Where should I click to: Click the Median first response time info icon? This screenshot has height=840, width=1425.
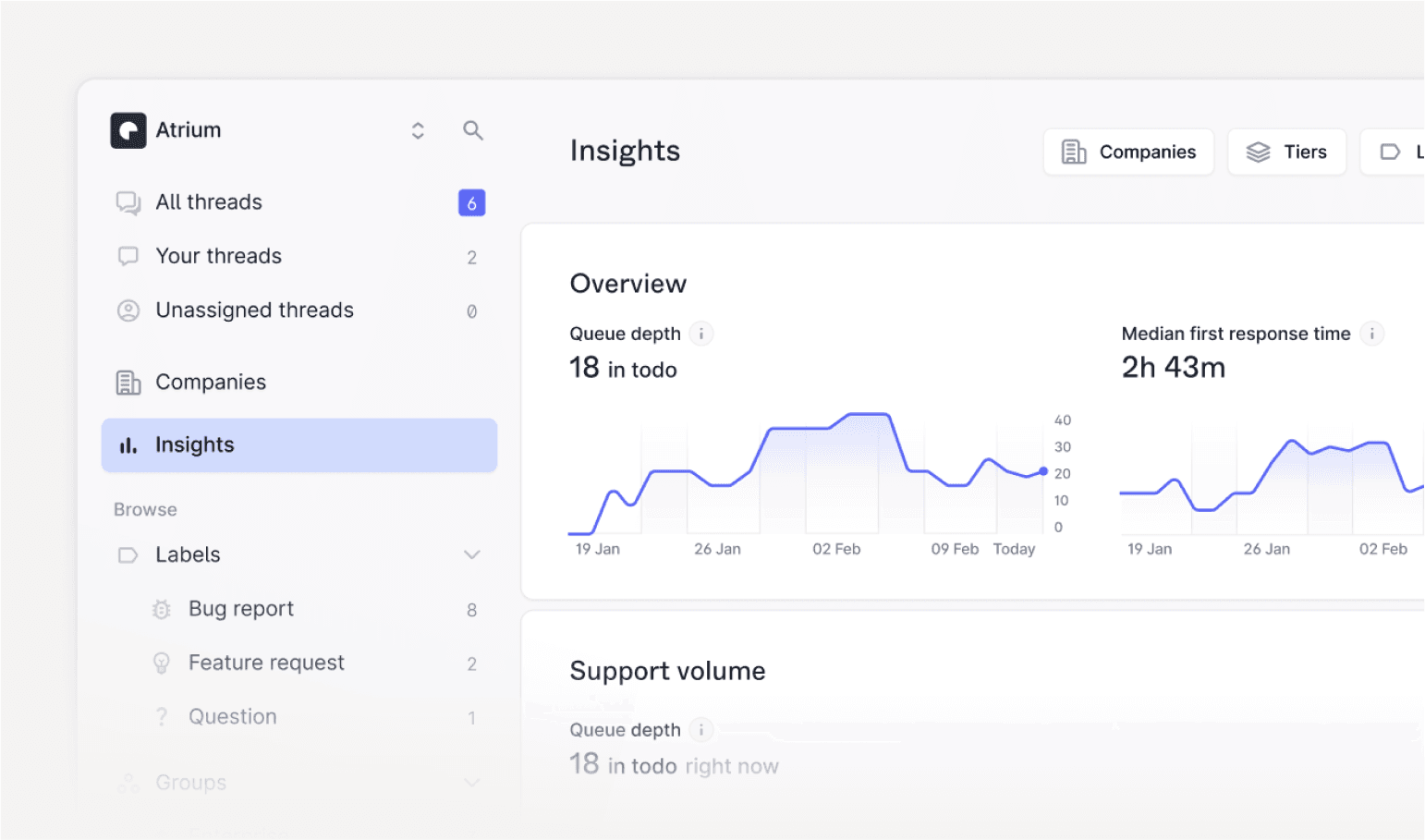1371,334
